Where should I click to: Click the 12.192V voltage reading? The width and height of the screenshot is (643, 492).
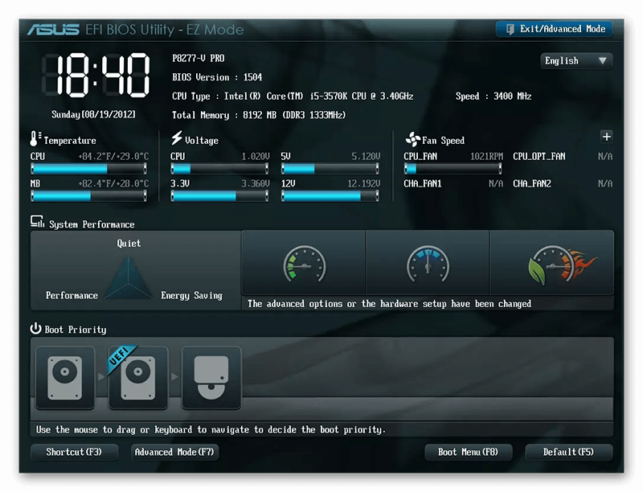click(x=364, y=184)
